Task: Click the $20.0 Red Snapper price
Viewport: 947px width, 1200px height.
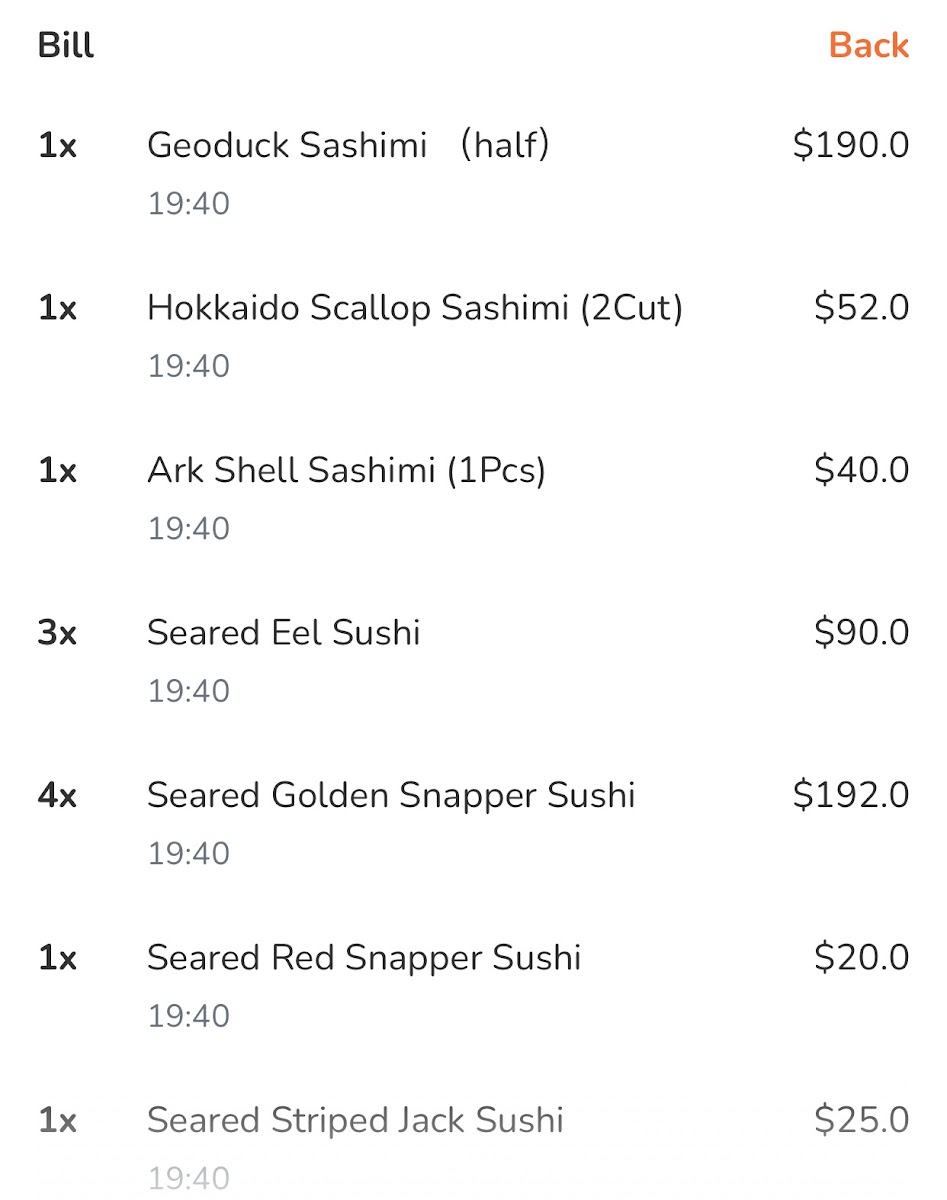Action: click(x=861, y=958)
